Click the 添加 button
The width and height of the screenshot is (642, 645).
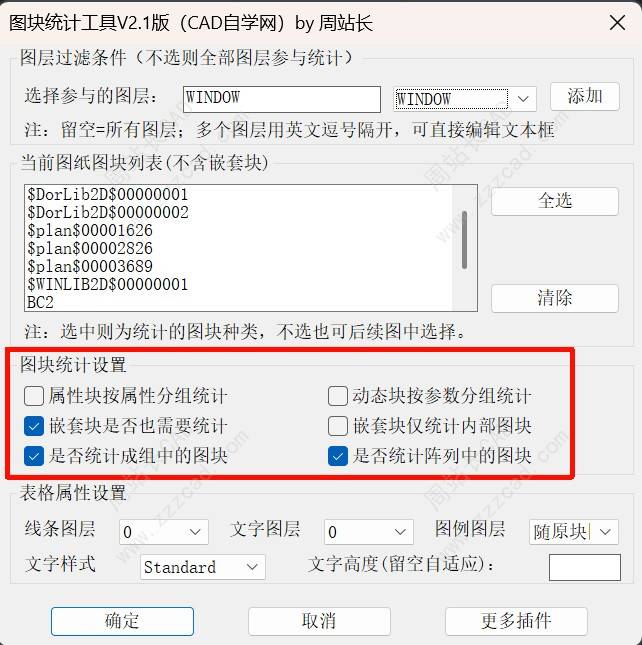point(584,96)
